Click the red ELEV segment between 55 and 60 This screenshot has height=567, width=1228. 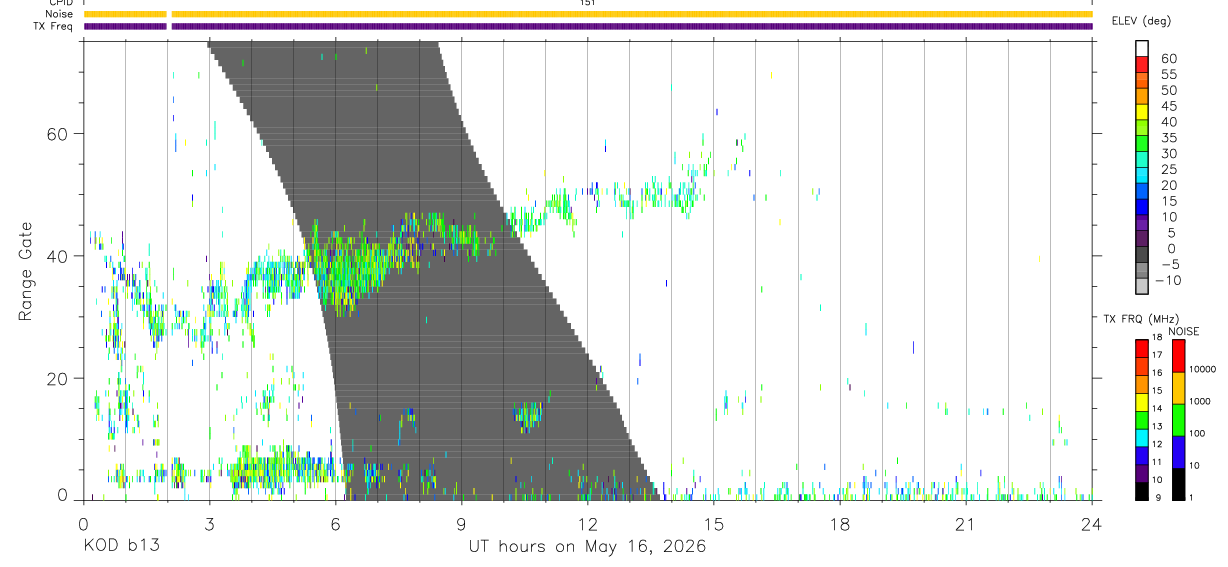(1142, 65)
